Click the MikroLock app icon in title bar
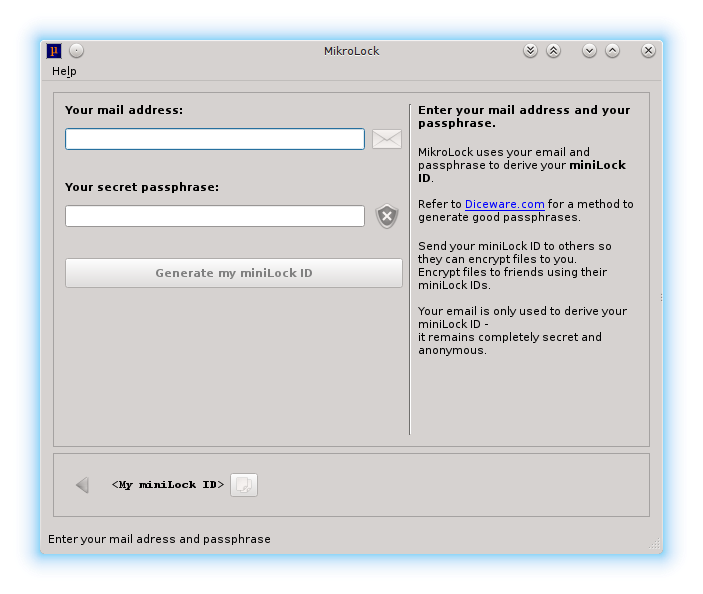 (x=55, y=51)
